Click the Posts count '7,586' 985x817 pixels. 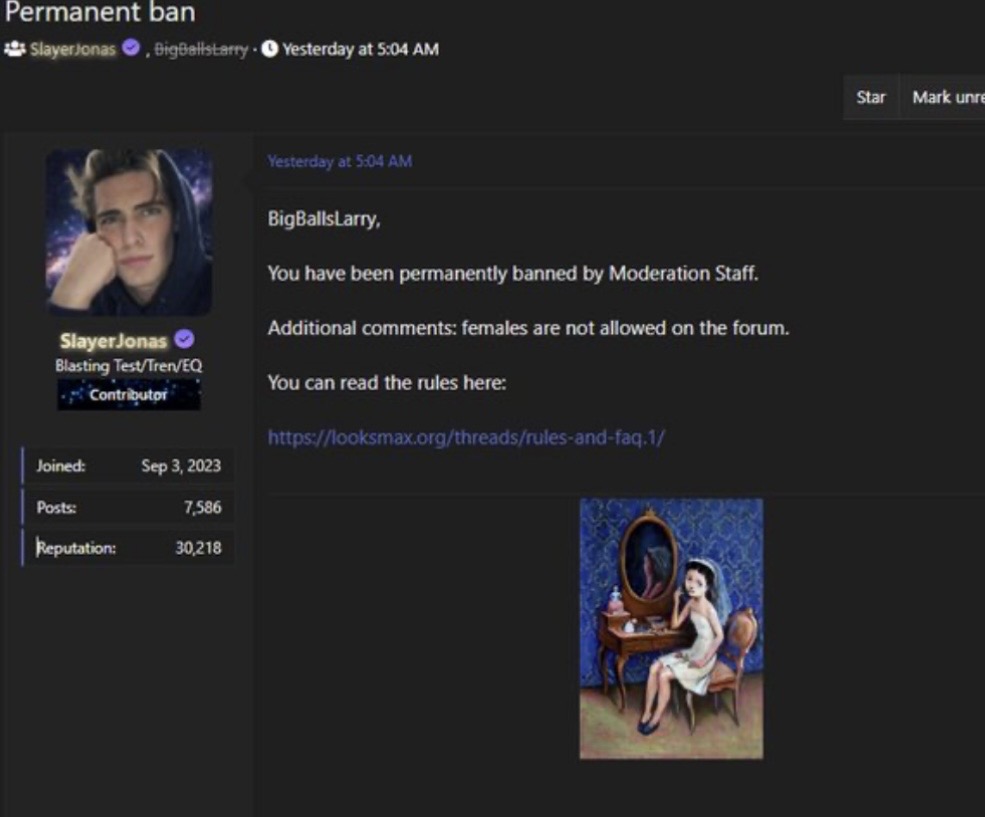click(202, 507)
